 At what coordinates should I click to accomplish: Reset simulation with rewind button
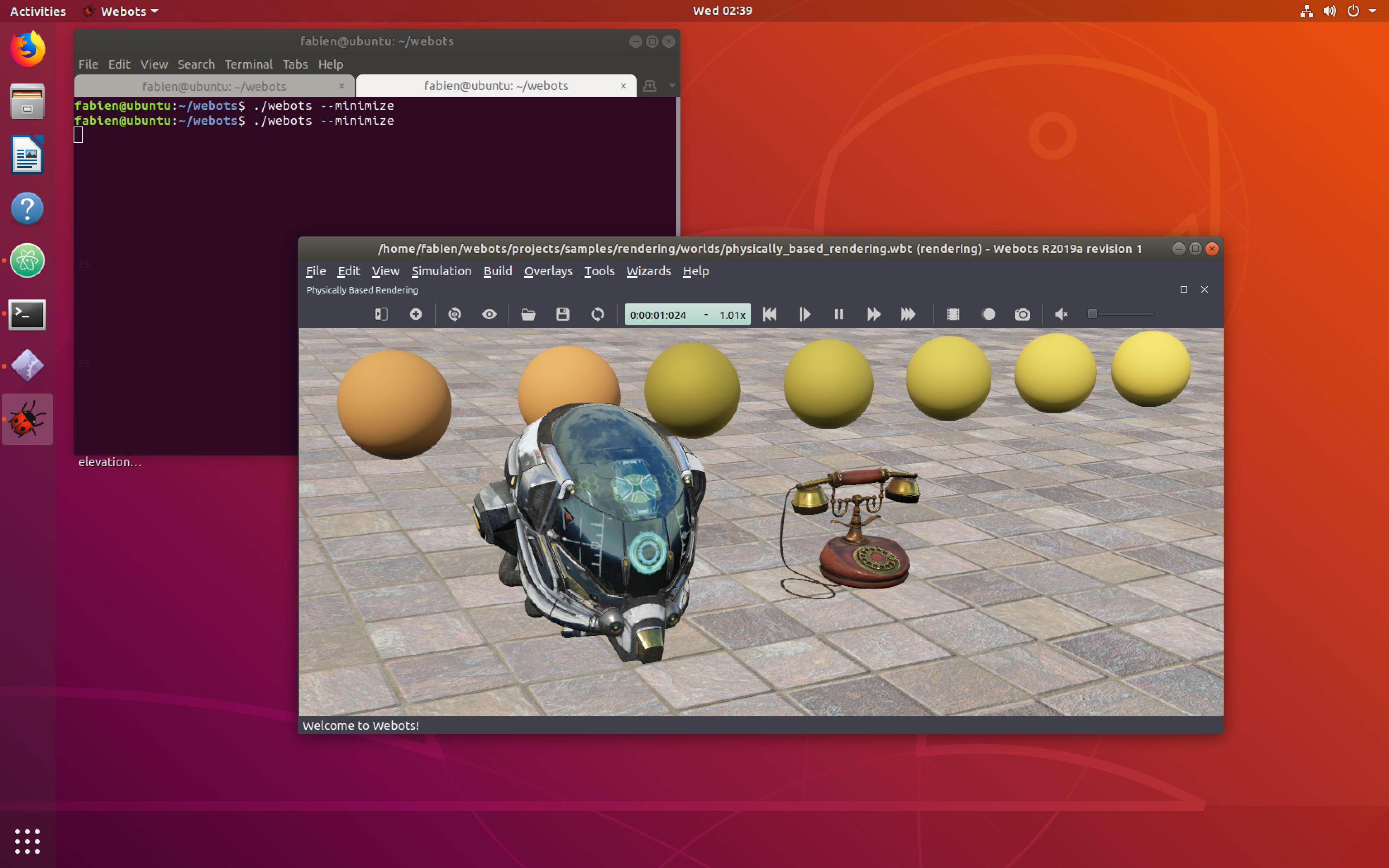coord(770,314)
